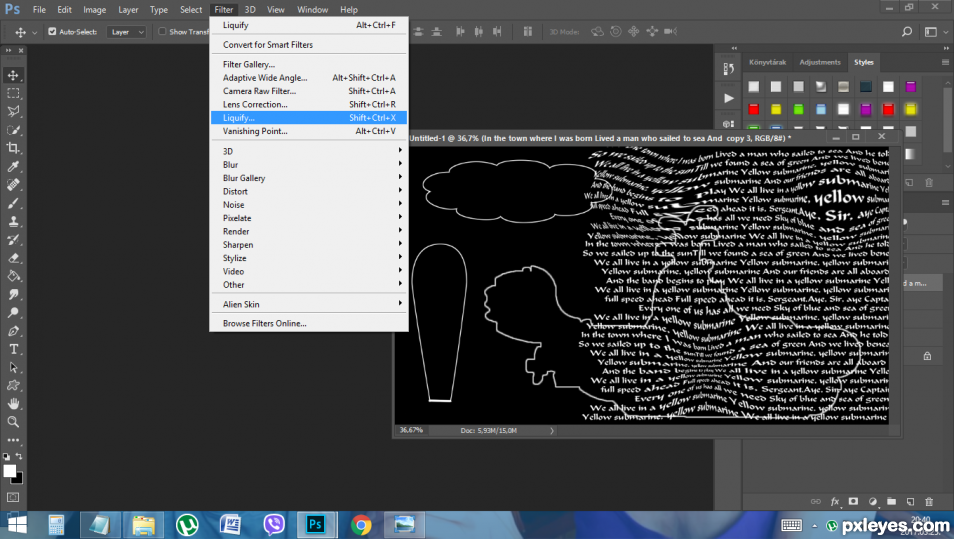Image resolution: width=954 pixels, height=539 pixels.
Task: Choose Camera Raw Filter...
Action: (308, 91)
